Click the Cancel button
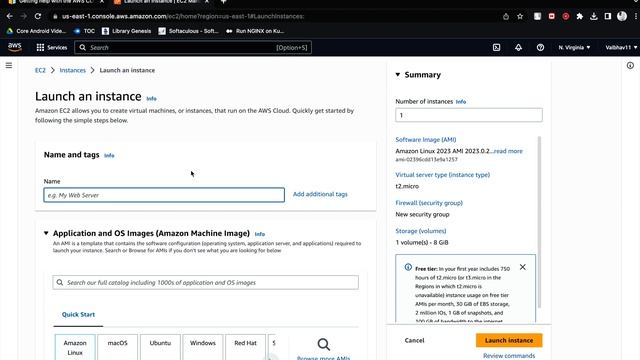Viewport: 640px width, 360px height. coord(414,340)
